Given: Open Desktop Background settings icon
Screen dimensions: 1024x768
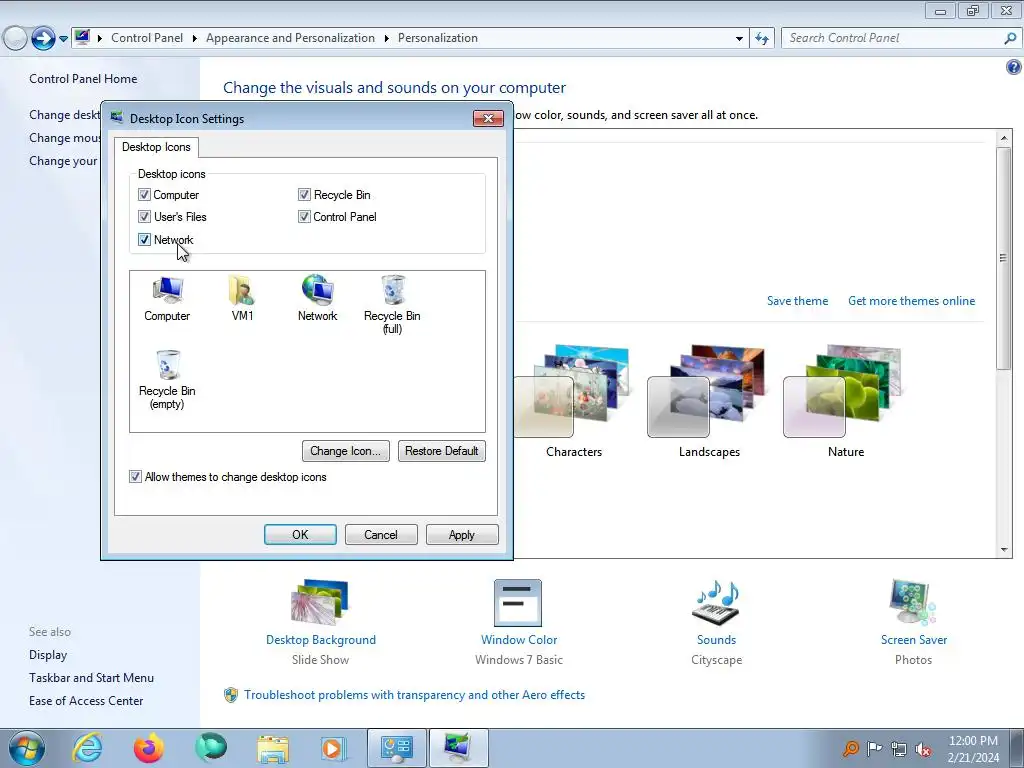Looking at the screenshot, I should pyautogui.click(x=320, y=602).
